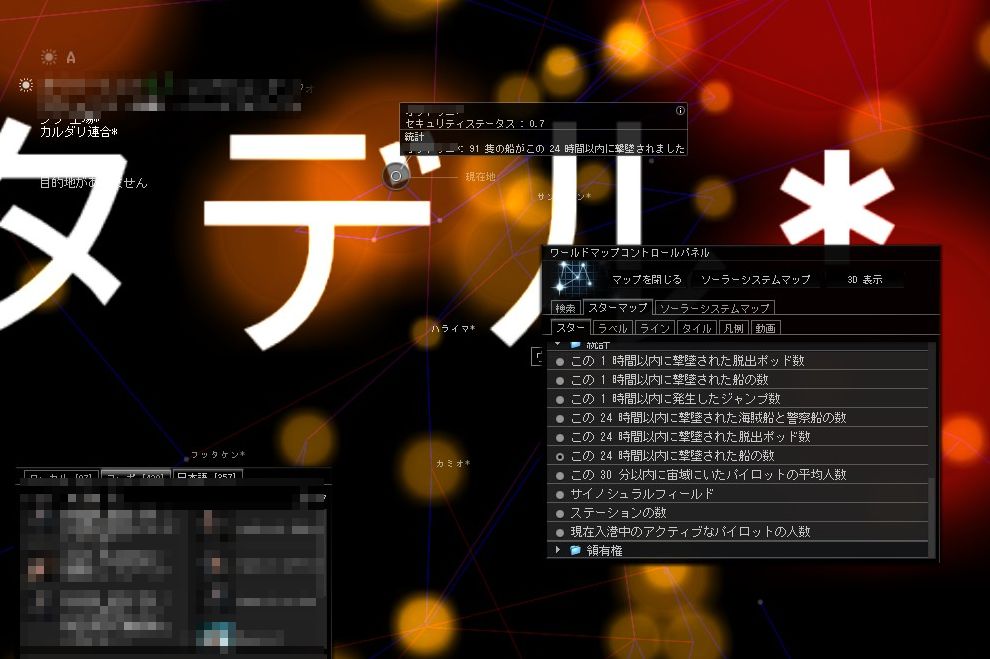The image size is (990, 659).
Task: Select radio ステーションの数
Action: tap(559, 514)
